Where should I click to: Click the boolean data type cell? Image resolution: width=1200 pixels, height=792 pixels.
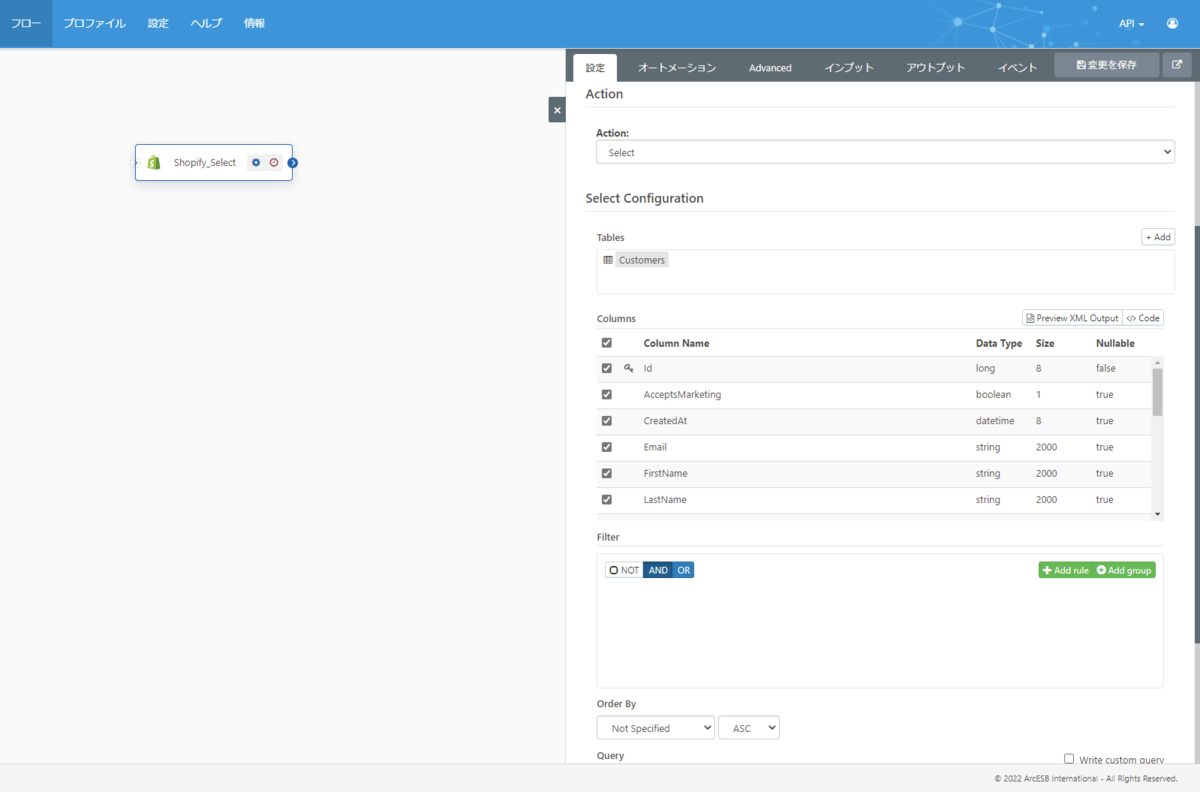pyautogui.click(x=993, y=394)
